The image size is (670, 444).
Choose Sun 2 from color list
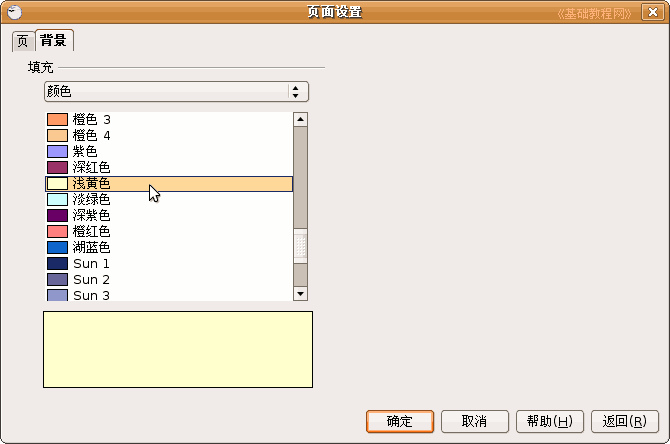[x=91, y=280]
